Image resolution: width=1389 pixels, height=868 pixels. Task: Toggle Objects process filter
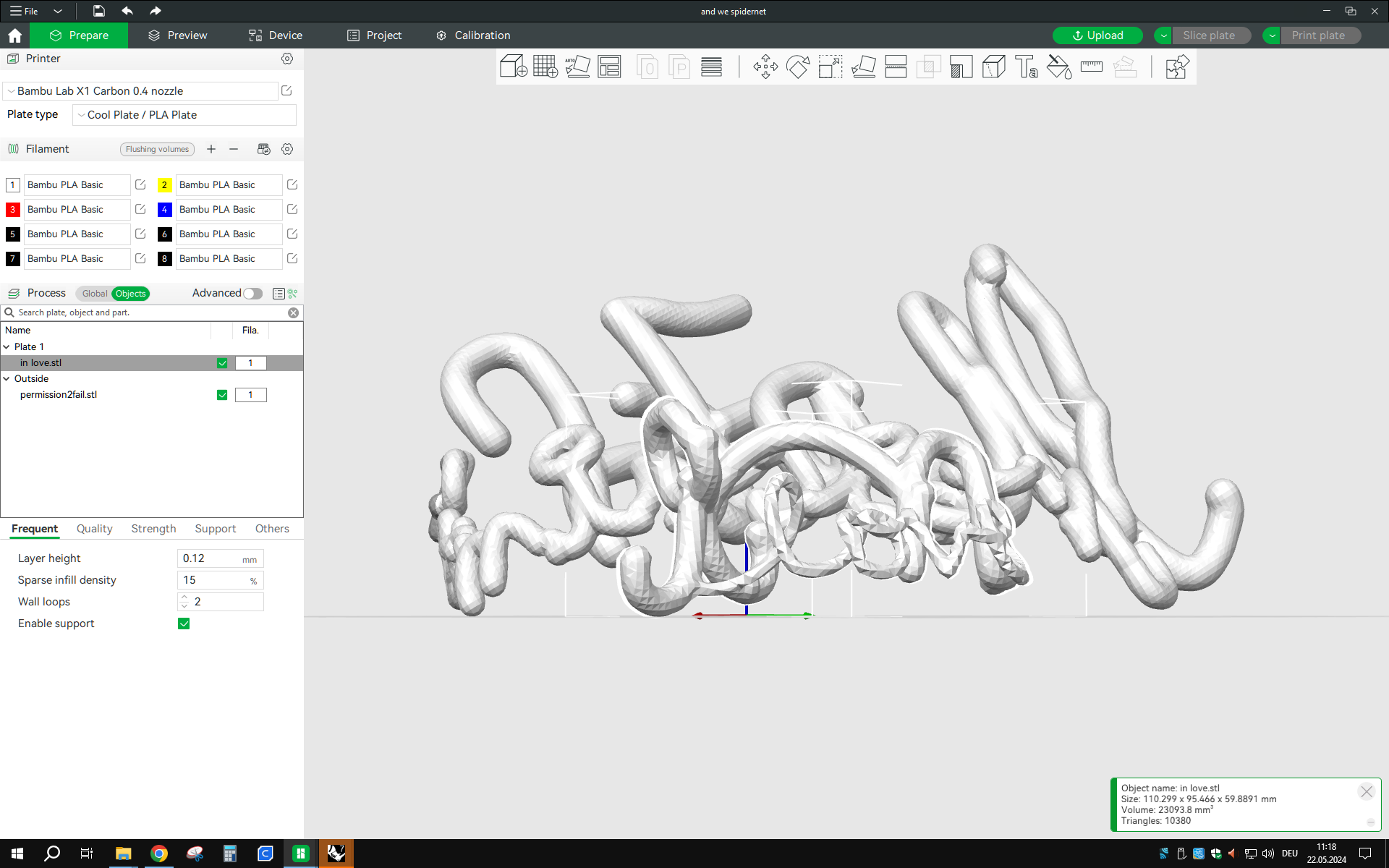tap(130, 292)
